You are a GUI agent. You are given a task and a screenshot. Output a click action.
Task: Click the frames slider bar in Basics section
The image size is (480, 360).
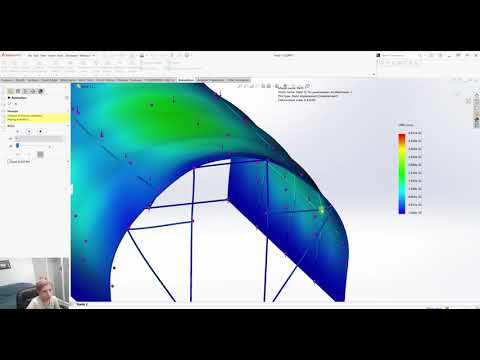coord(39,138)
